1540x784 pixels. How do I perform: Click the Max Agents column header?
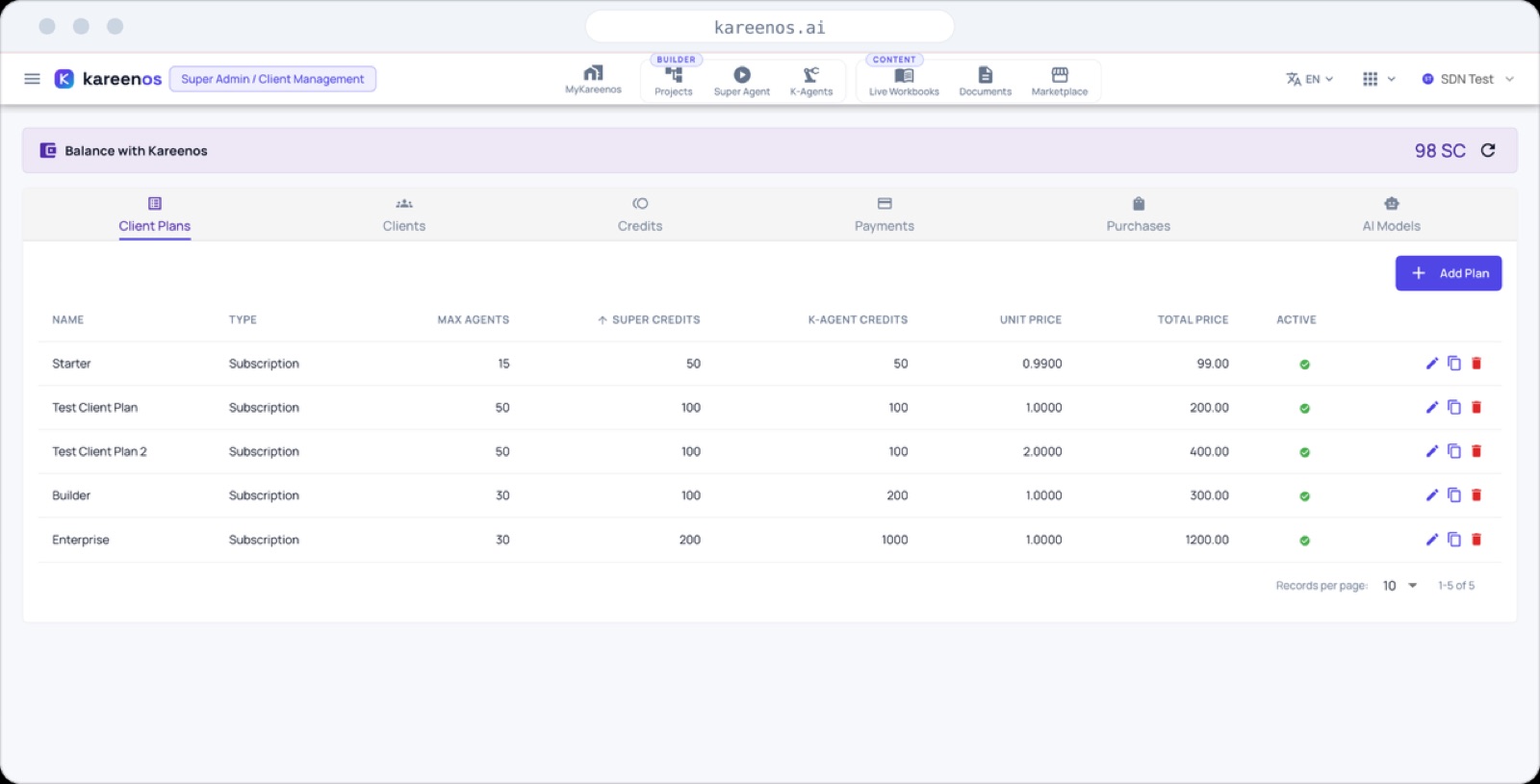coord(474,319)
